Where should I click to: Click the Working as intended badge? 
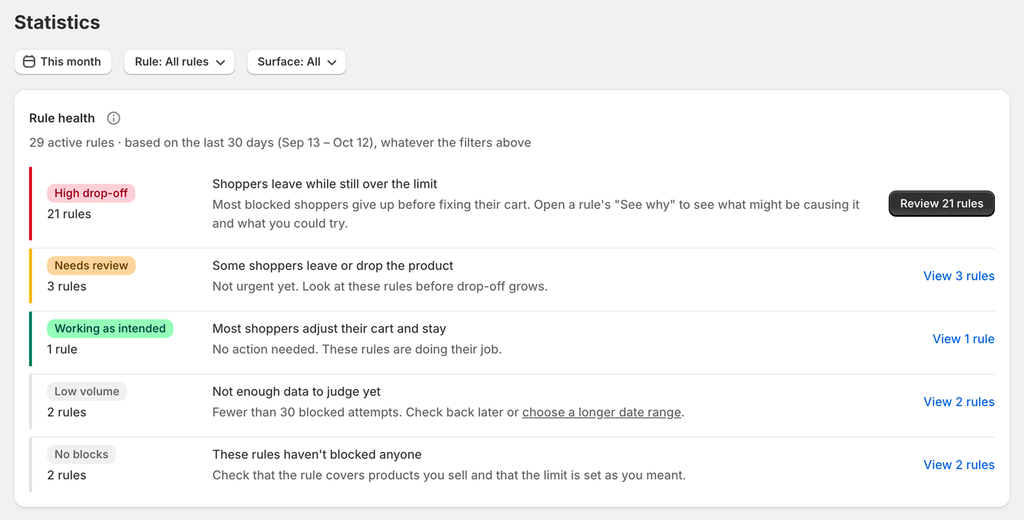click(110, 329)
